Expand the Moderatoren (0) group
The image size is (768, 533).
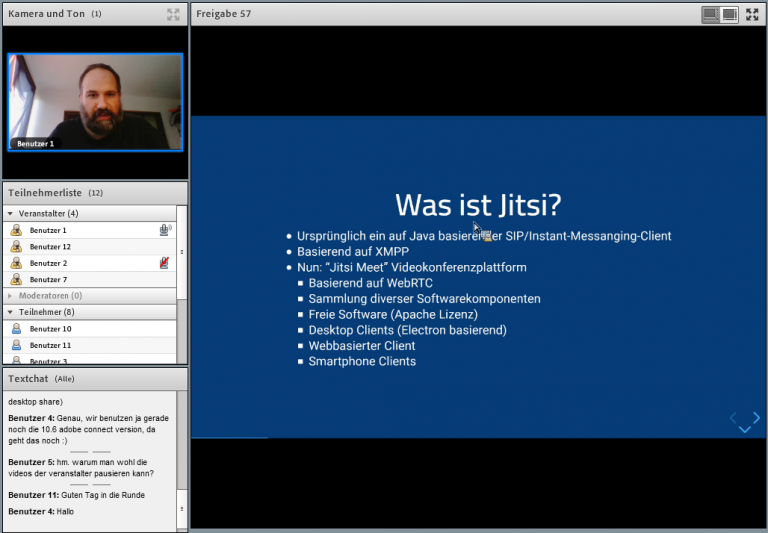coord(10,295)
